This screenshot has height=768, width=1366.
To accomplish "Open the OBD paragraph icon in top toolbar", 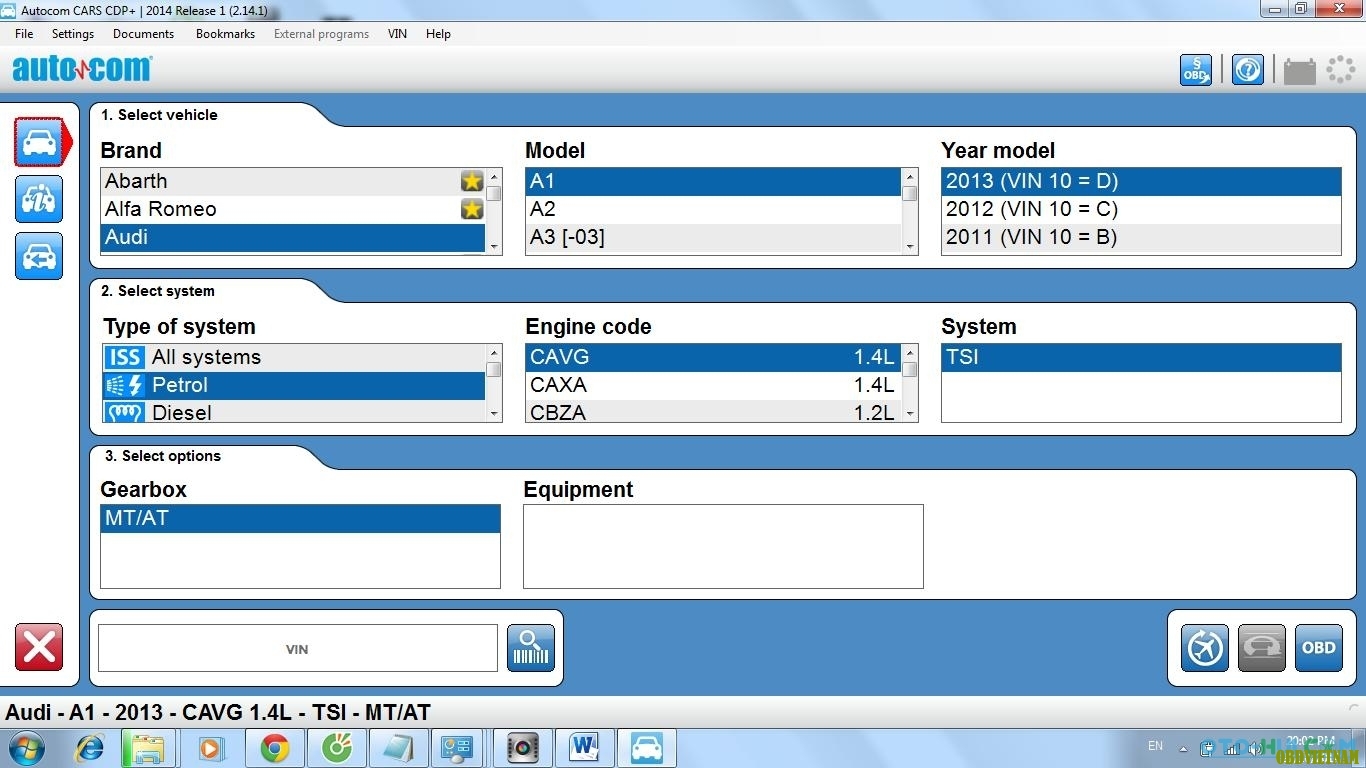I will 1196,70.
